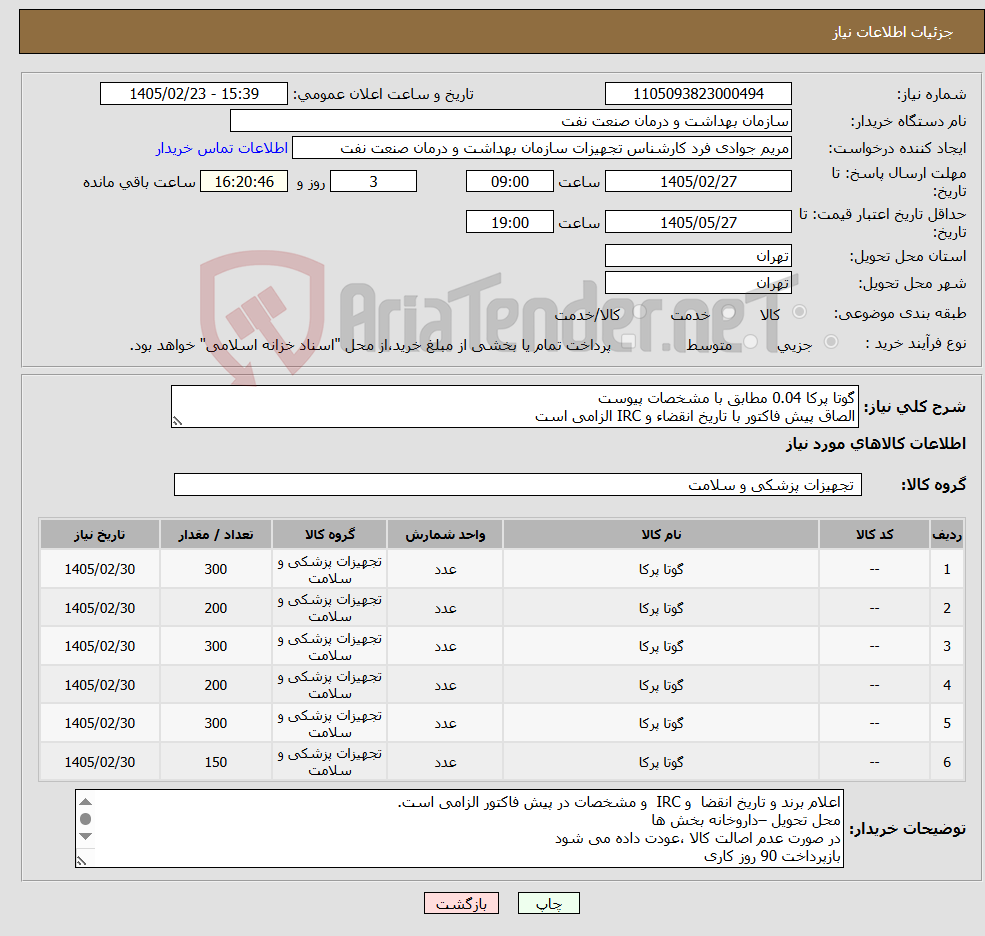This screenshot has width=985, height=936.
Task: Click quantity 150 in row 6
Action: point(215,762)
